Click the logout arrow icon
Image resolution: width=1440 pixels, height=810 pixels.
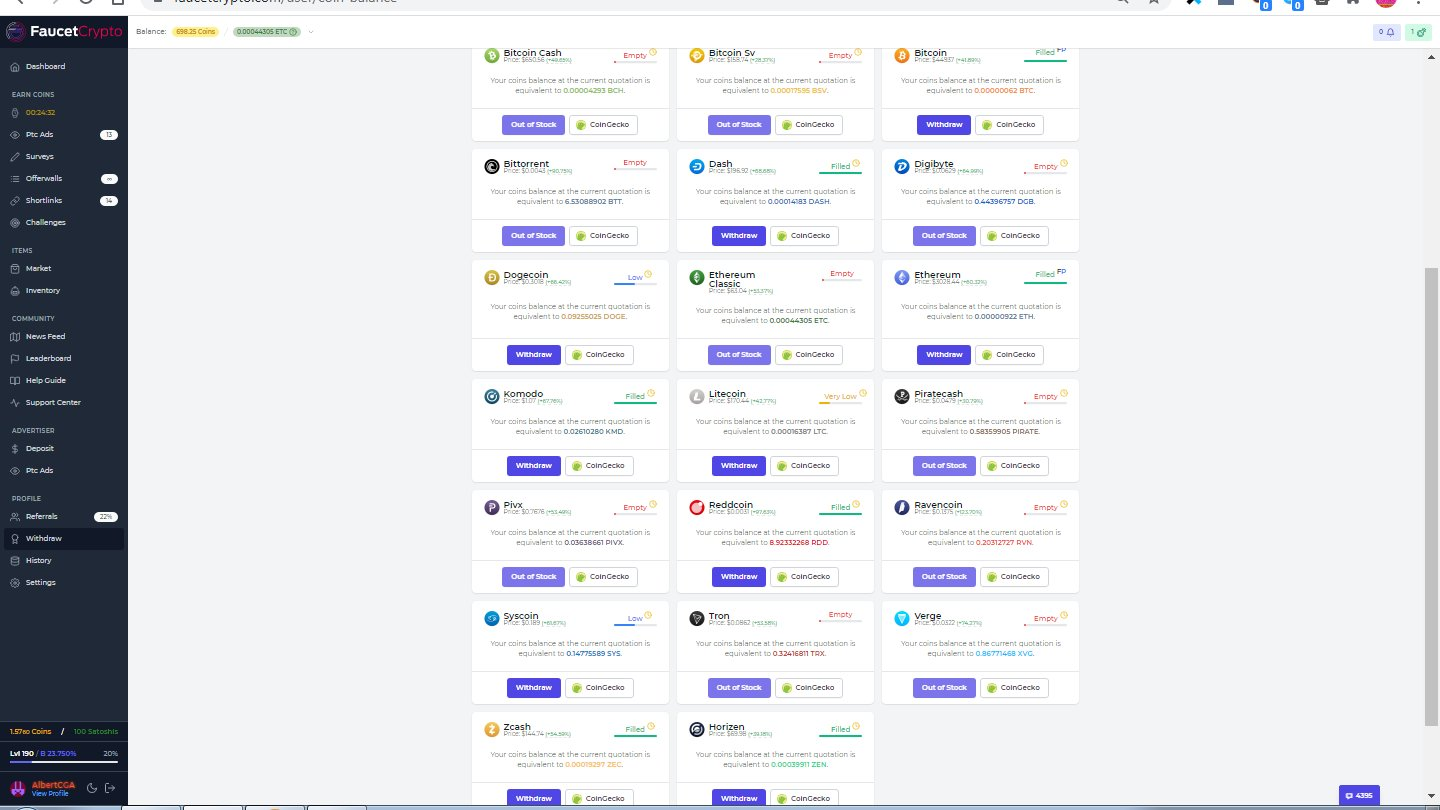(x=110, y=788)
